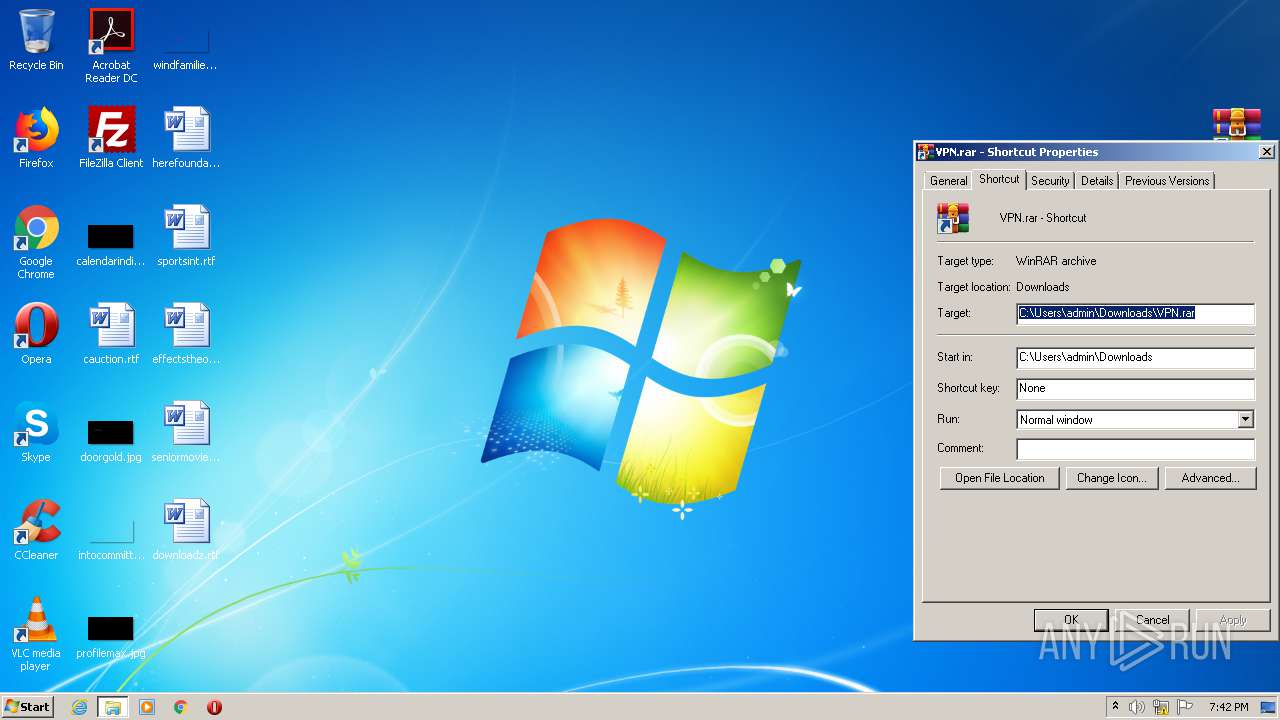Select the windfamilie desktop file
The height and width of the screenshot is (720, 1280).
[186, 46]
